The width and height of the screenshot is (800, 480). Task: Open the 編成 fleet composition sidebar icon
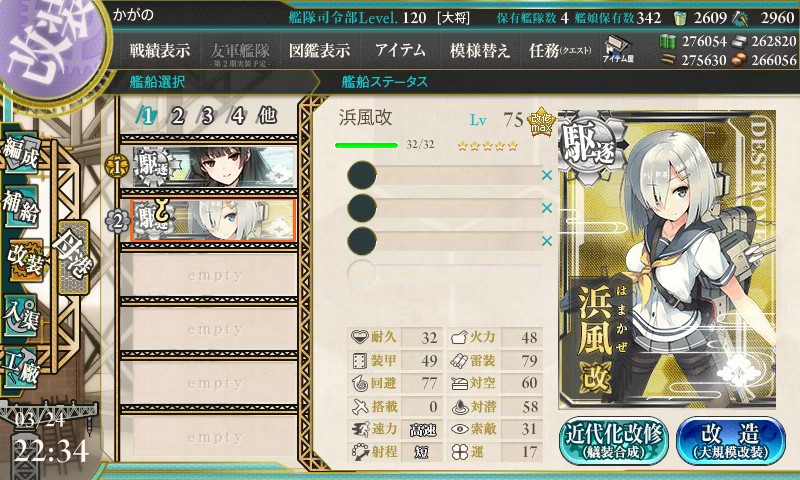(x=21, y=154)
